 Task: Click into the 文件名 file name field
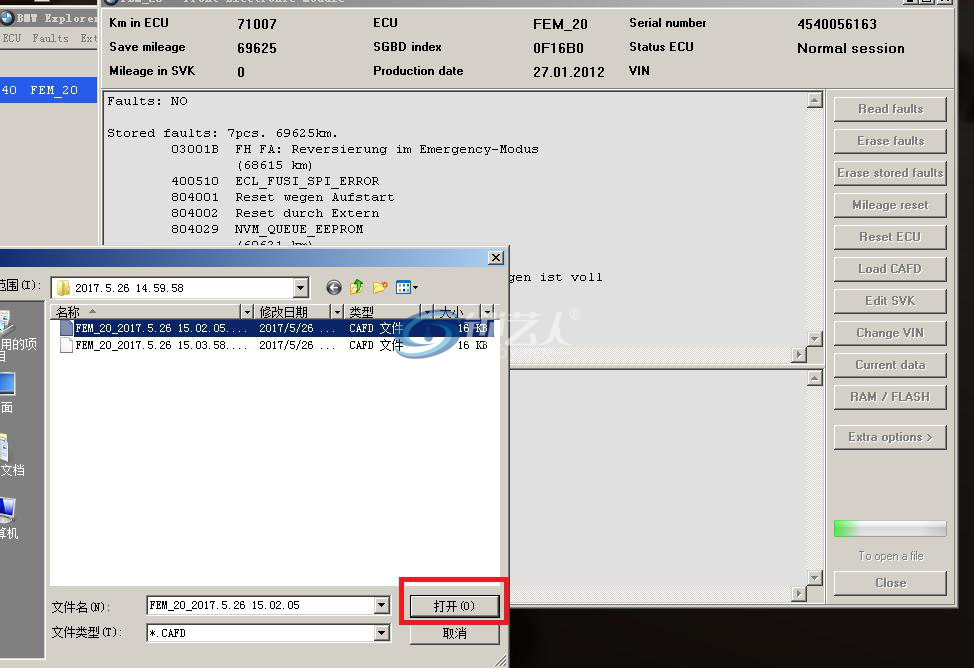coord(261,605)
